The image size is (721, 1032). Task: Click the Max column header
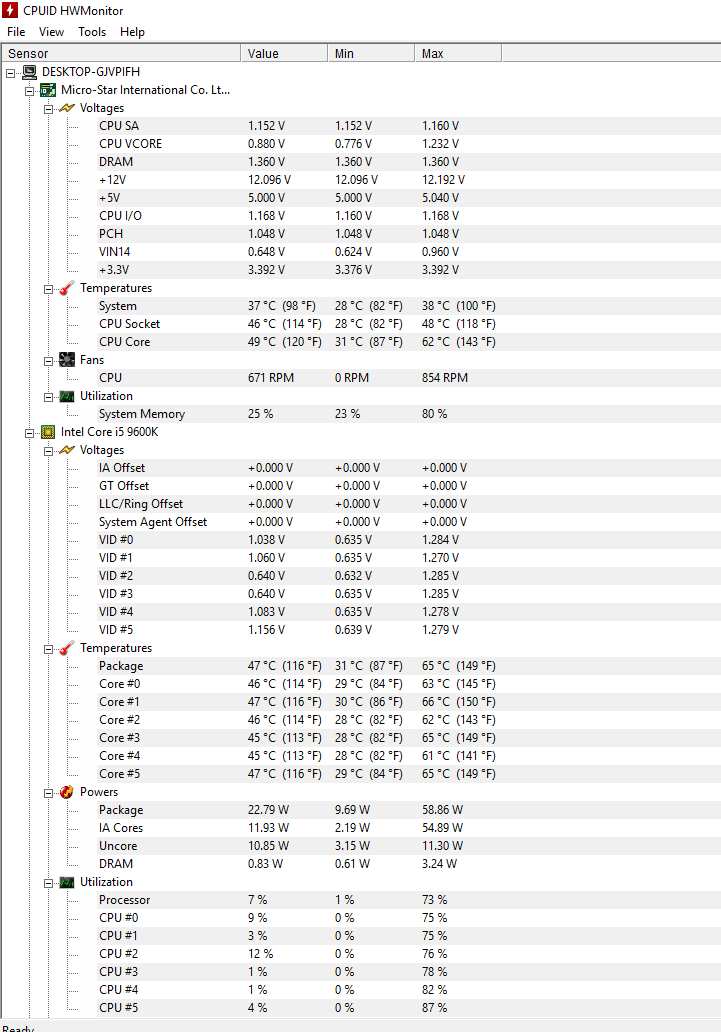pyautogui.click(x=458, y=53)
